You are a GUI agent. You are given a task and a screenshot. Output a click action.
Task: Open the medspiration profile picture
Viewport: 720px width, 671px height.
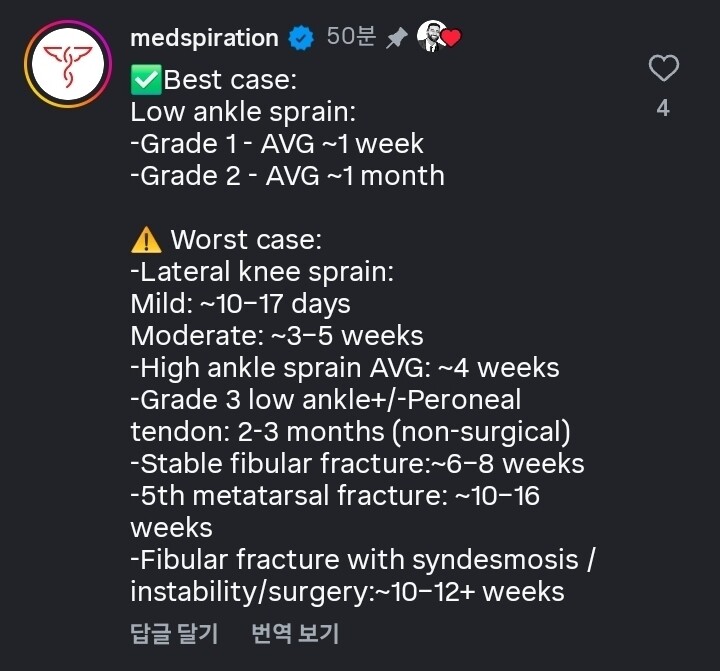tap(67, 64)
